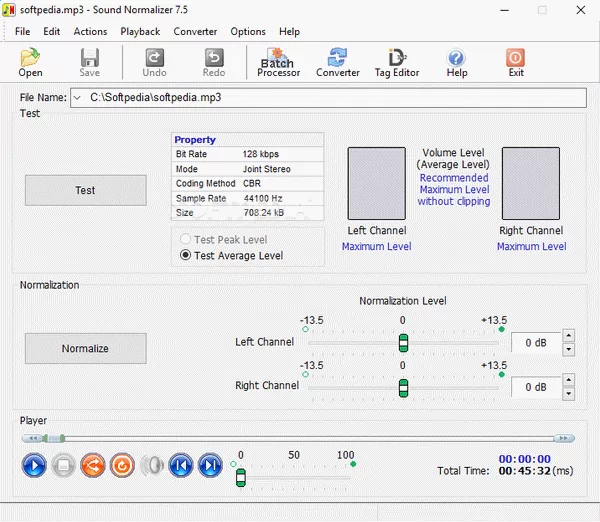Jump to start with the skip-back button
Viewport: 600px width, 522px height.
tap(181, 465)
